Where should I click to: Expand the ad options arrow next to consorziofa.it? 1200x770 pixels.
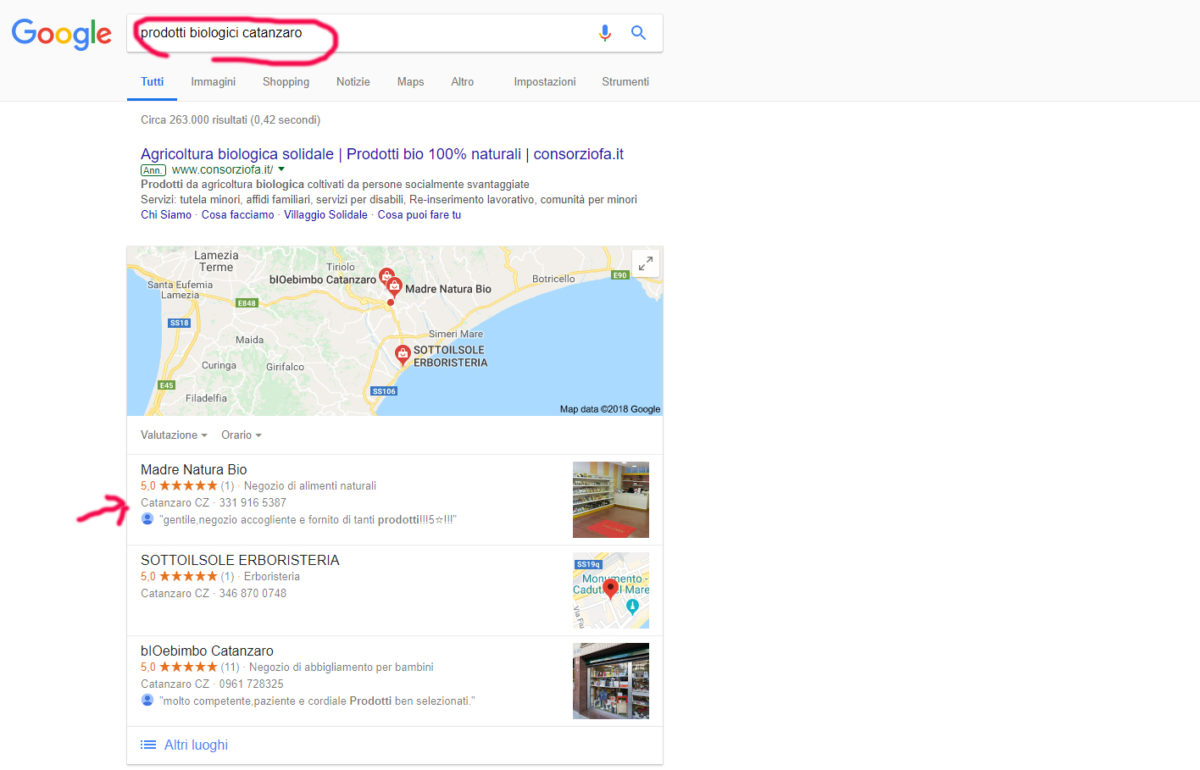click(x=281, y=170)
